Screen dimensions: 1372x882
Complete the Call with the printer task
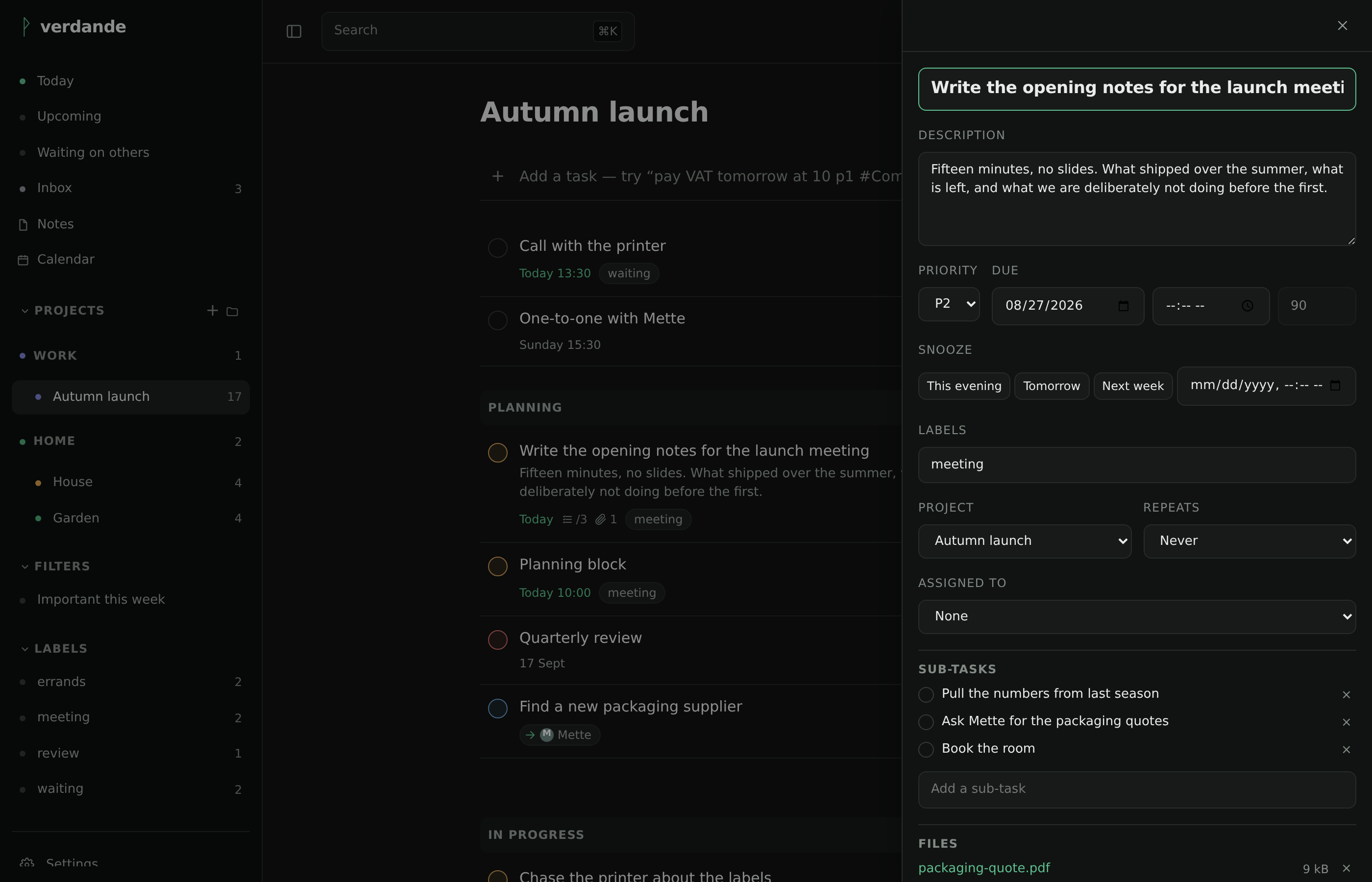(498, 248)
